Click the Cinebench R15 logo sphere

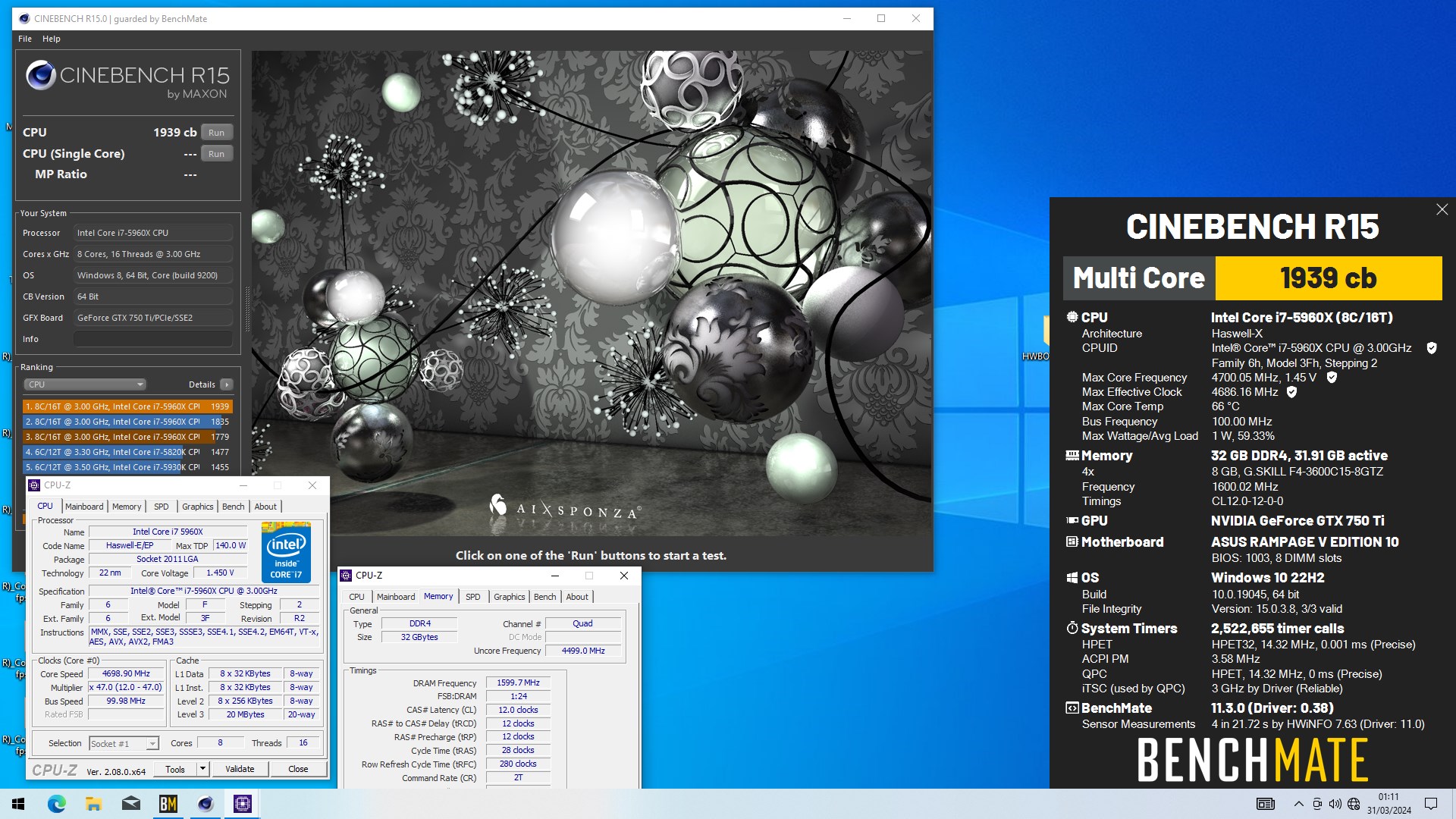pyautogui.click(x=41, y=75)
